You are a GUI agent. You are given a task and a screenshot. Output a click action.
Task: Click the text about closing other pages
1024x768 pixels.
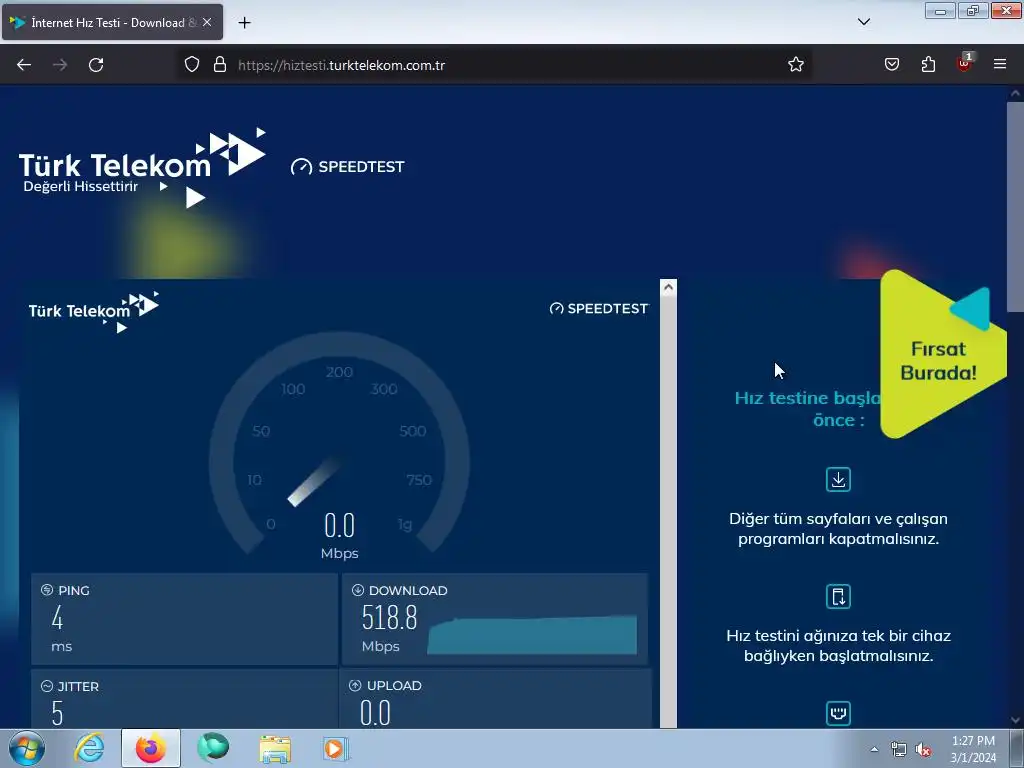(839, 528)
